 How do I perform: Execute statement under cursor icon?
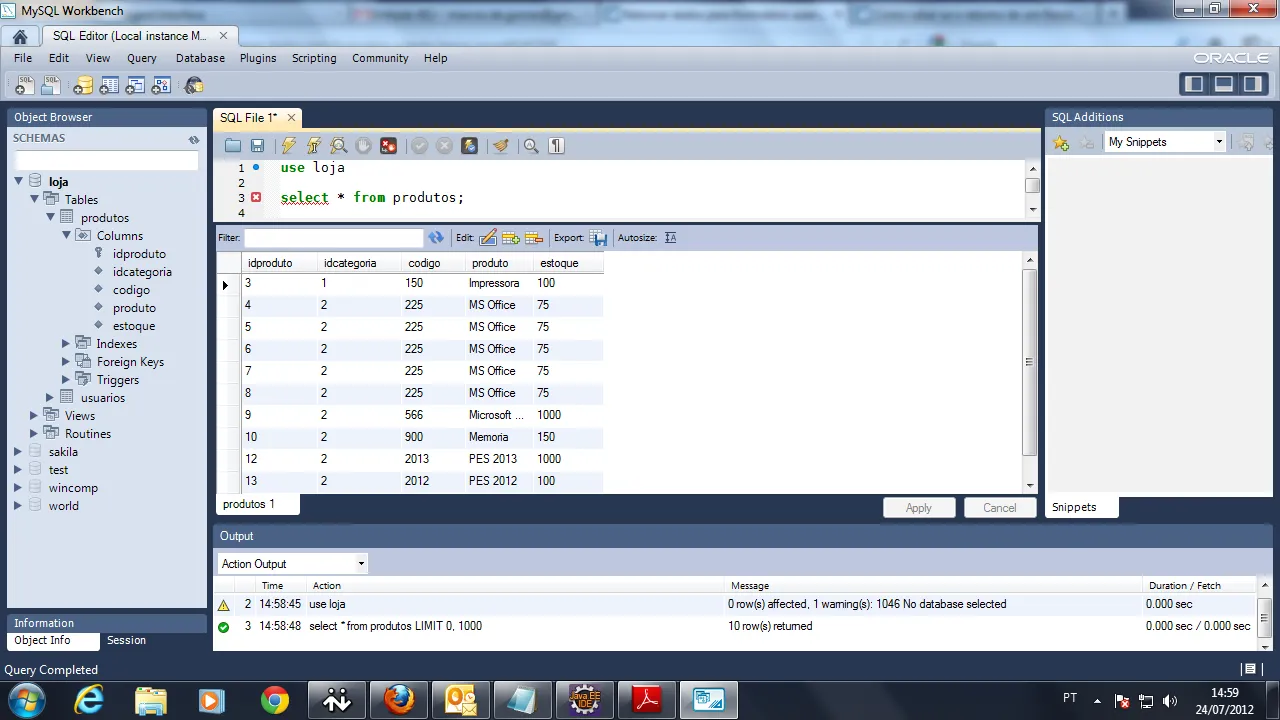coord(313,146)
